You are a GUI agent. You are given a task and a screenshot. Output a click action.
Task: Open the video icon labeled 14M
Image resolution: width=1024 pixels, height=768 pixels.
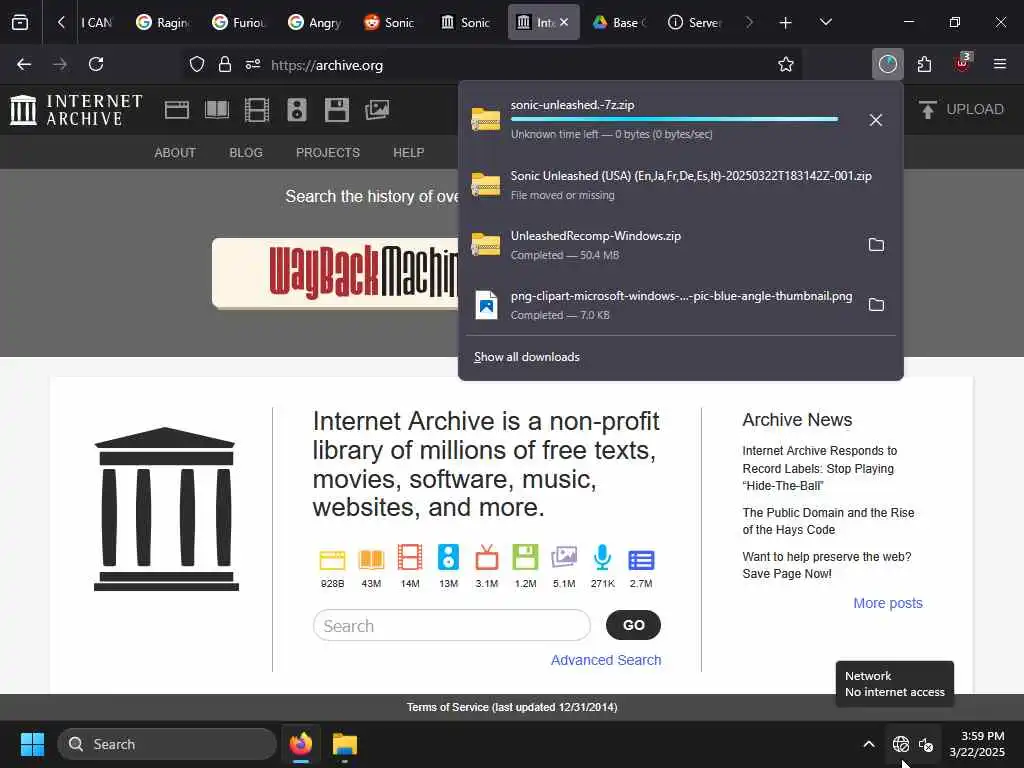(409, 558)
